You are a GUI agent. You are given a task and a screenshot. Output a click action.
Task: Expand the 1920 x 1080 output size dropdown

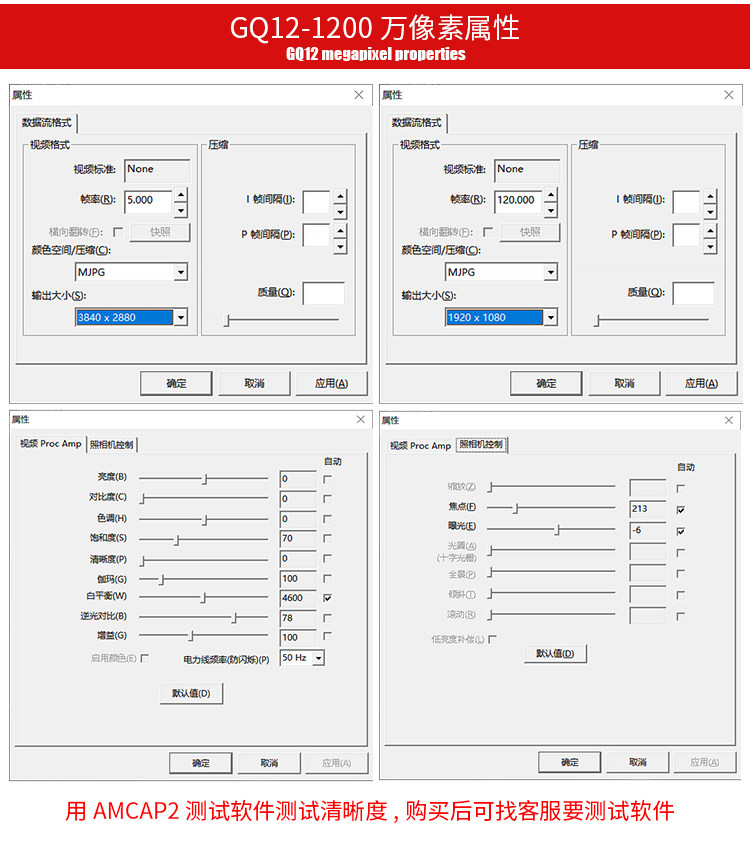click(x=551, y=317)
